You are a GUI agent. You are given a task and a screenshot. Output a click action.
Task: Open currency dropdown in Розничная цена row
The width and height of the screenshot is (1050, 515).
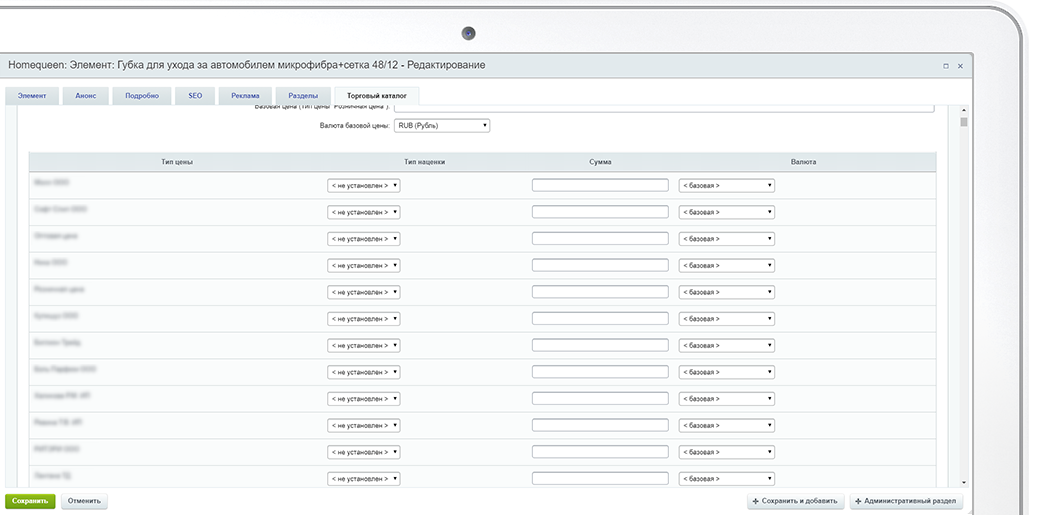[727, 292]
